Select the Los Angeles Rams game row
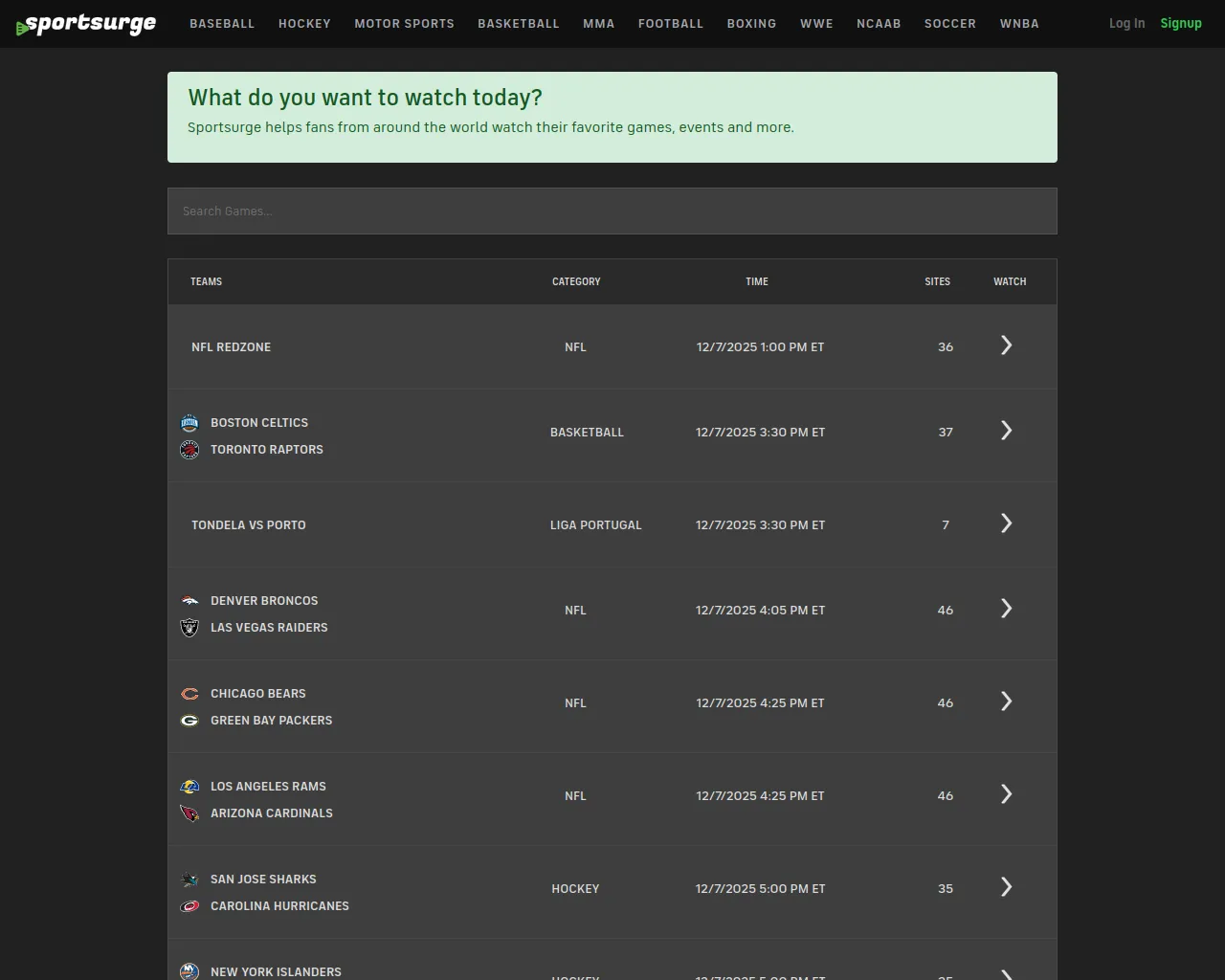Viewport: 1225px width, 980px height. [x=612, y=799]
